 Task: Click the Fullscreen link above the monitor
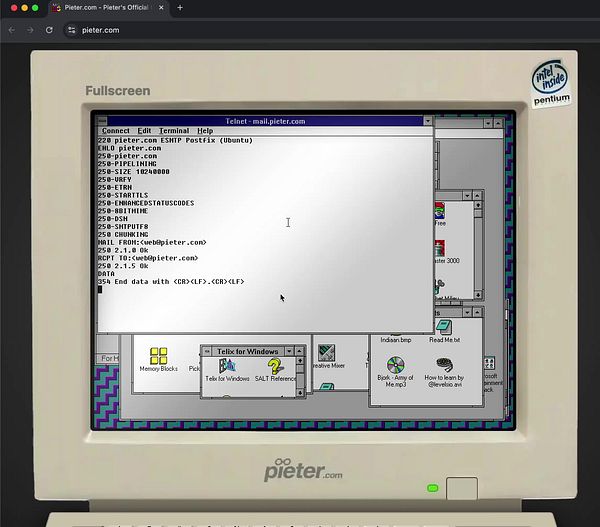click(x=118, y=91)
